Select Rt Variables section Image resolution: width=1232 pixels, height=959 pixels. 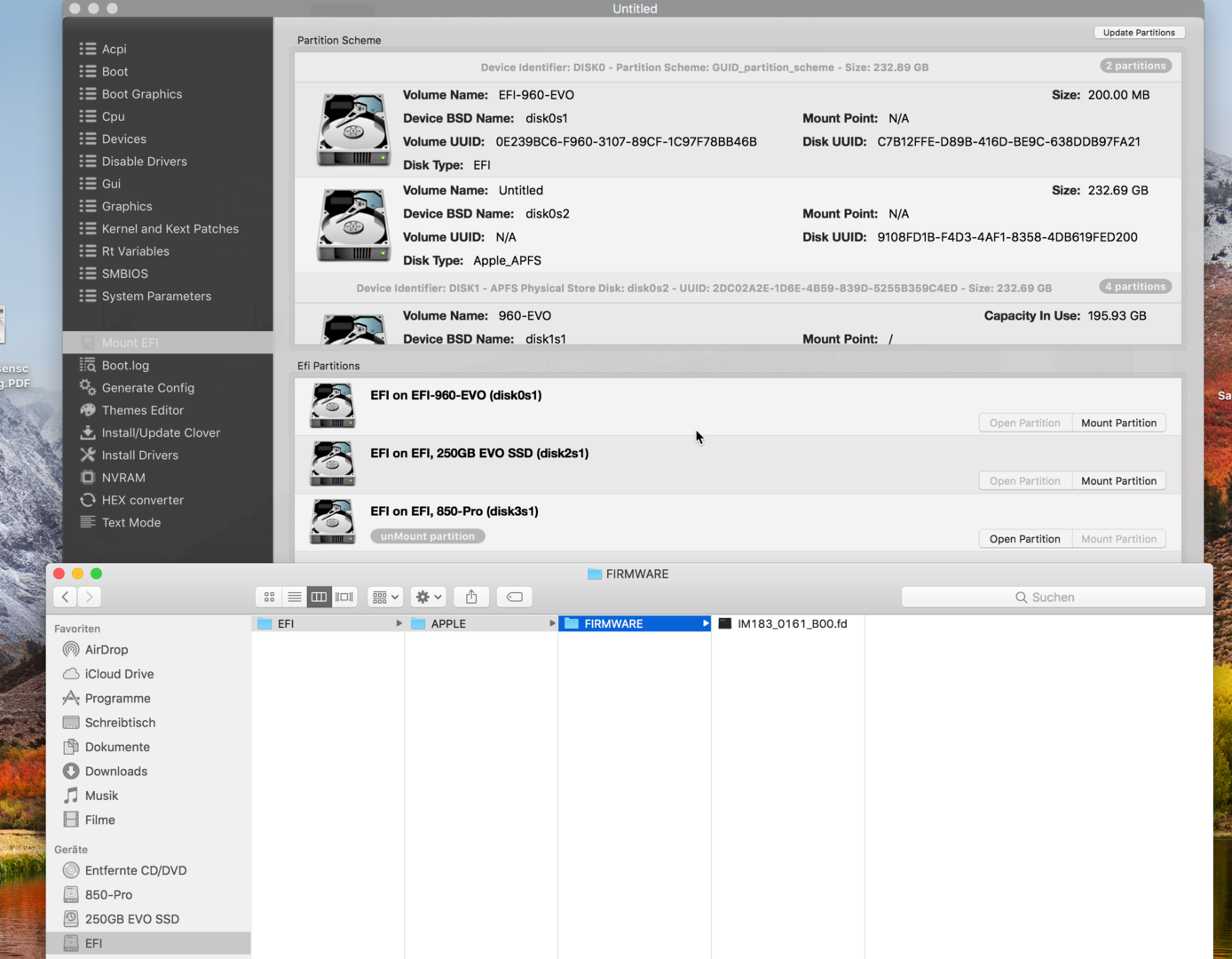coord(135,251)
